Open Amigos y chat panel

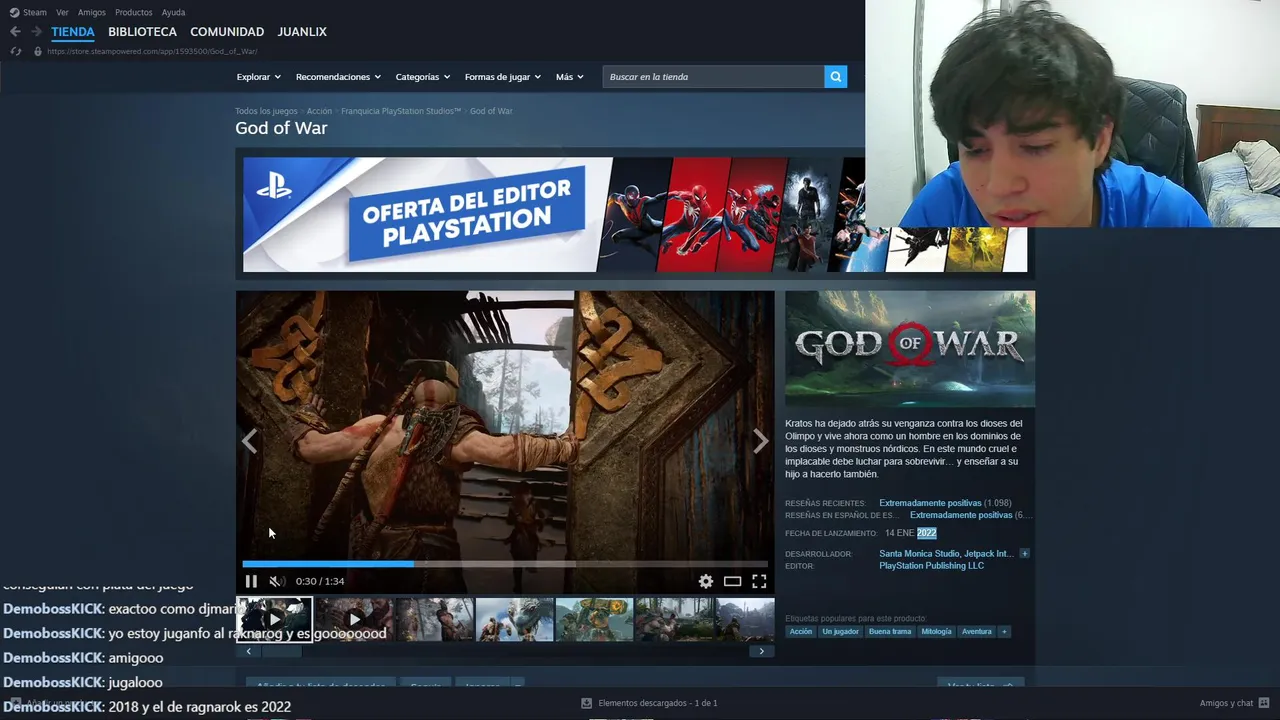pyautogui.click(x=1226, y=703)
